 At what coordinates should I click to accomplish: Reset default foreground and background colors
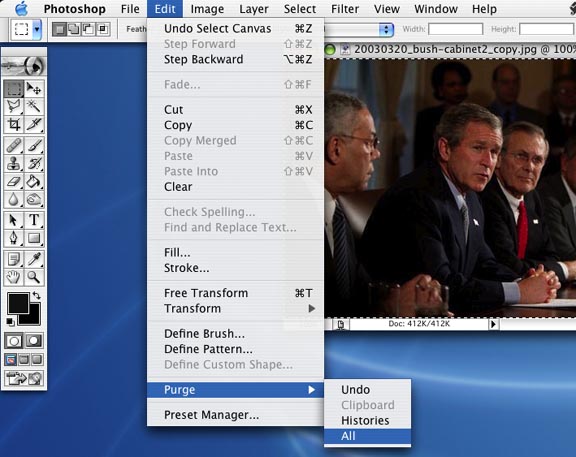point(10,322)
